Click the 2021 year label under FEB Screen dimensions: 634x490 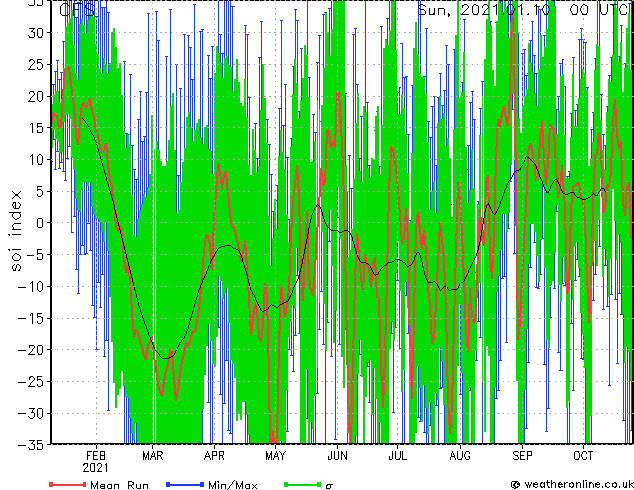click(x=96, y=468)
